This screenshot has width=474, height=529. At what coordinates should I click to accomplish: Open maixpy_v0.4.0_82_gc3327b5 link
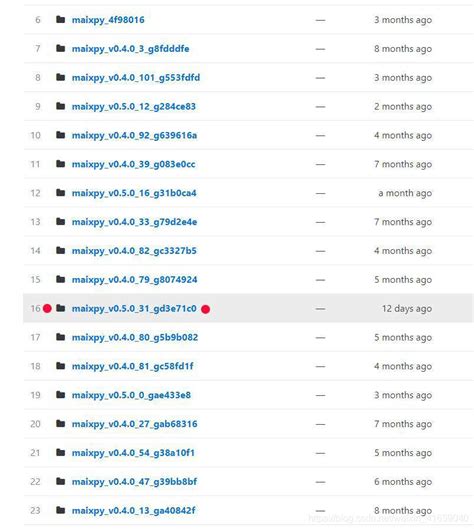[x=134, y=251]
